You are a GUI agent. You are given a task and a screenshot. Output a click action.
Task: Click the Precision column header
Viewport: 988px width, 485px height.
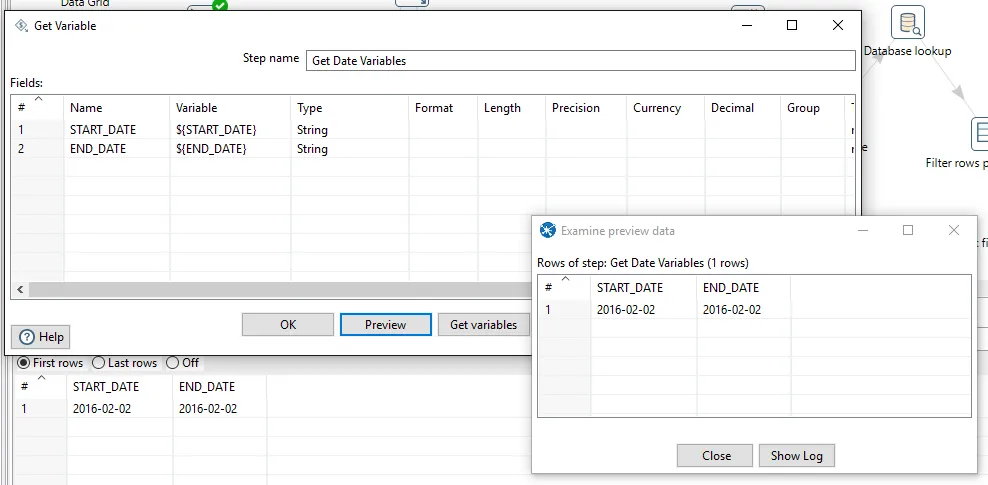click(x=586, y=107)
